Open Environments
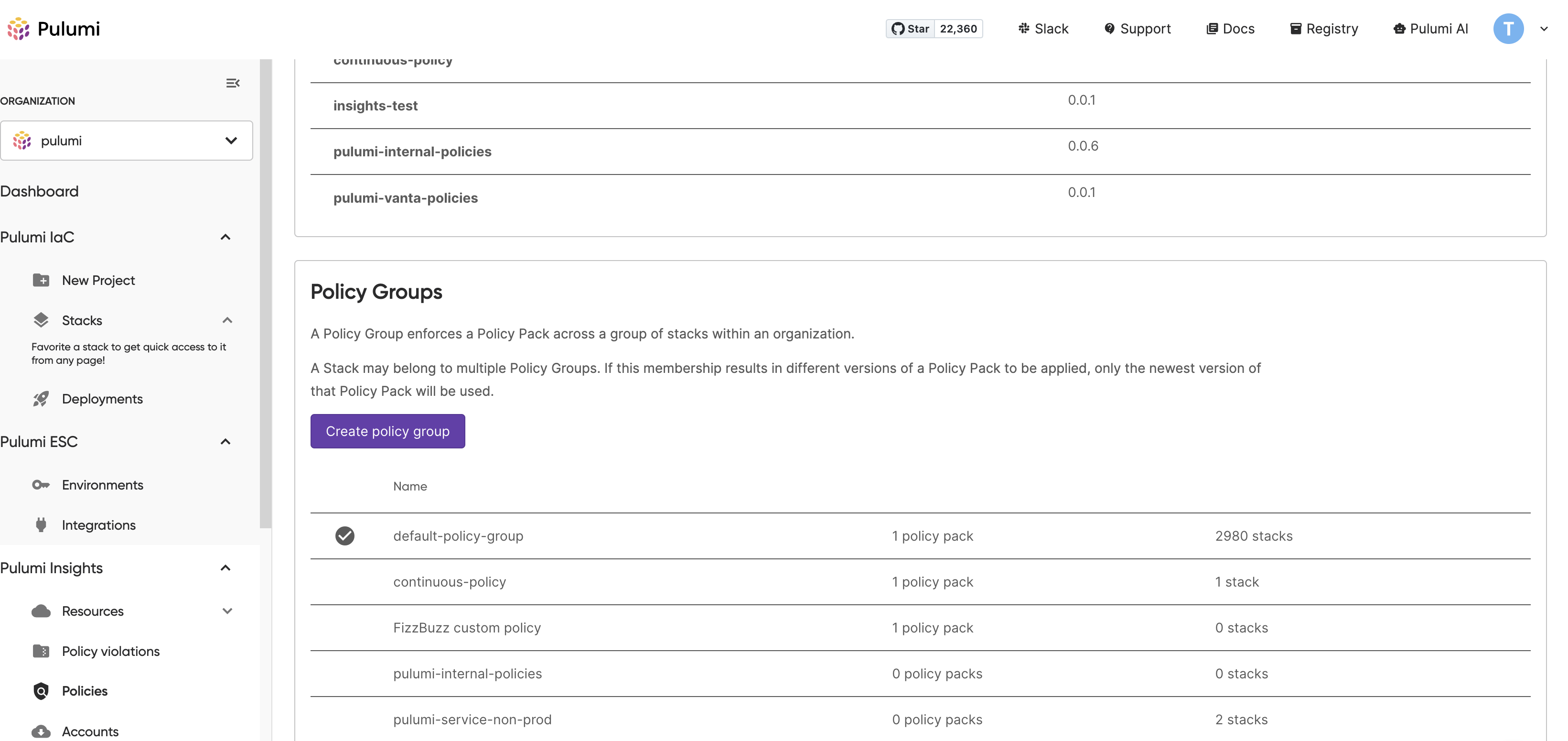 point(103,485)
